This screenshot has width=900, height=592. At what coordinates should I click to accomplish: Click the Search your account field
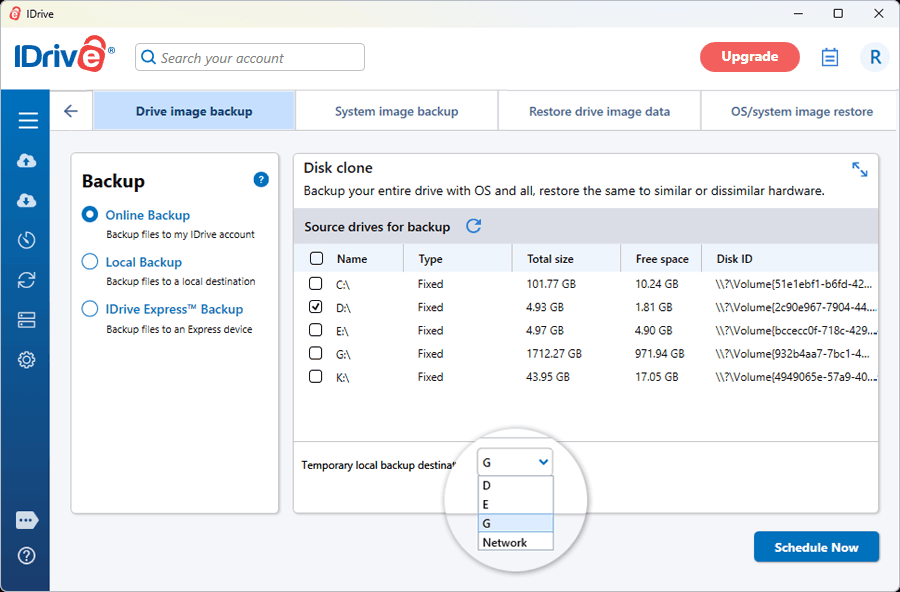click(x=250, y=57)
